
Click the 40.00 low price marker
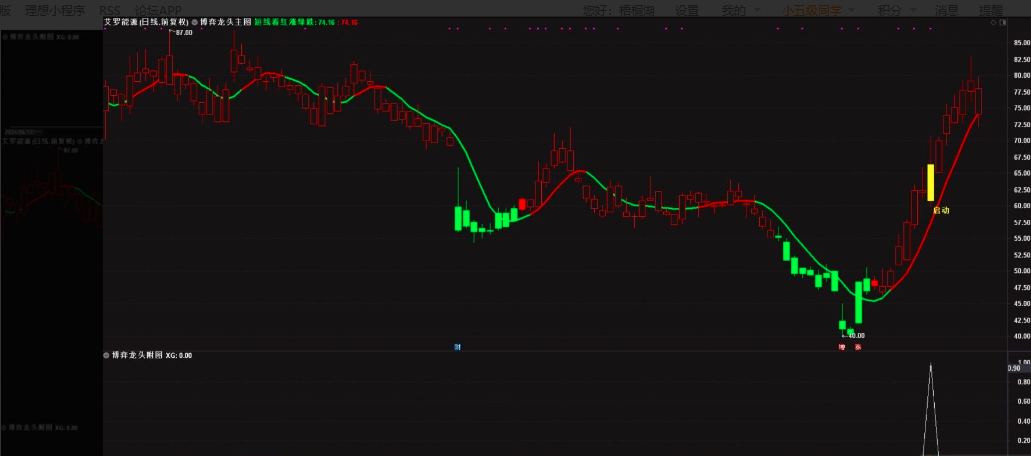[x=856, y=336]
